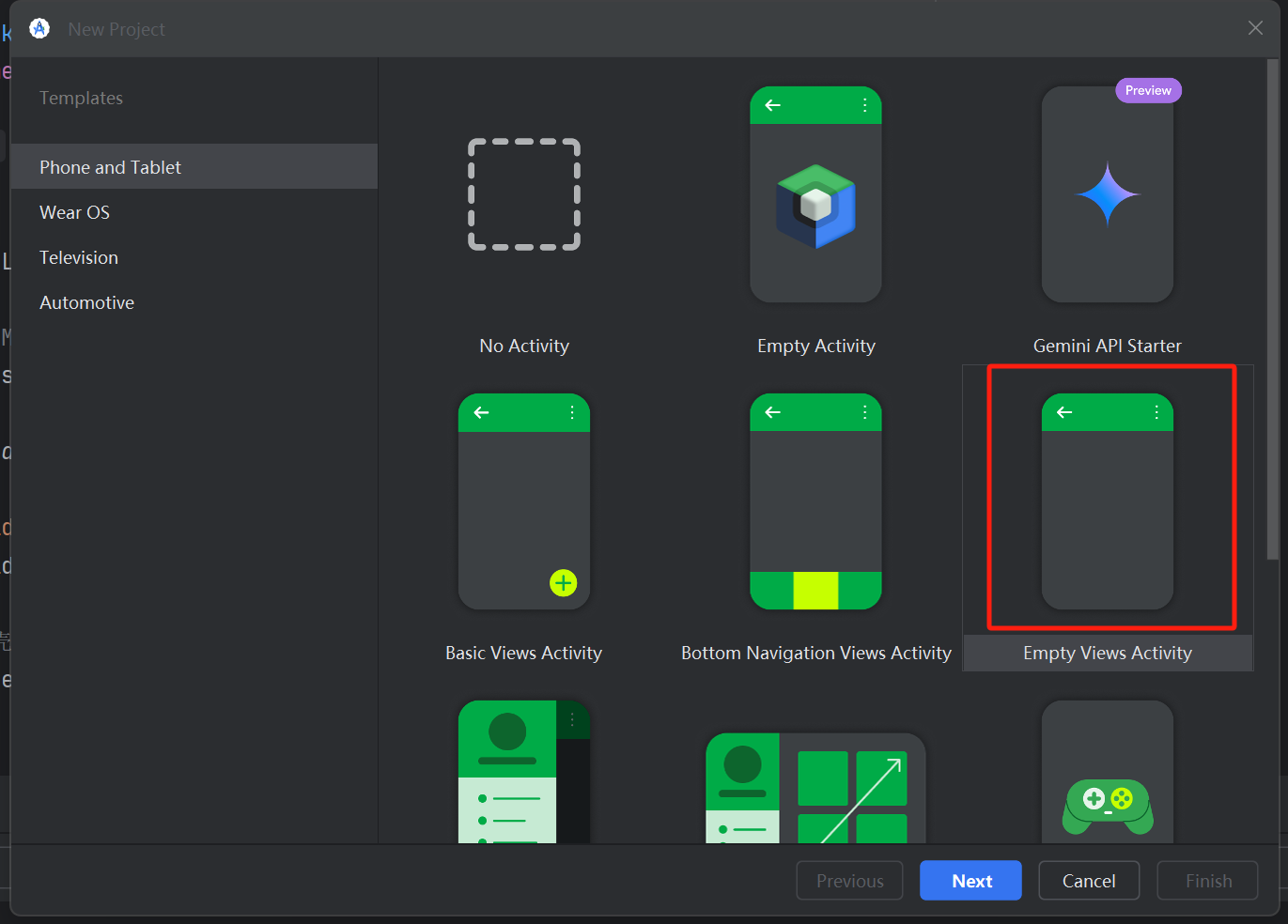Click the Cancel button
Viewport: 1288px width, 924px height.
pos(1089,881)
